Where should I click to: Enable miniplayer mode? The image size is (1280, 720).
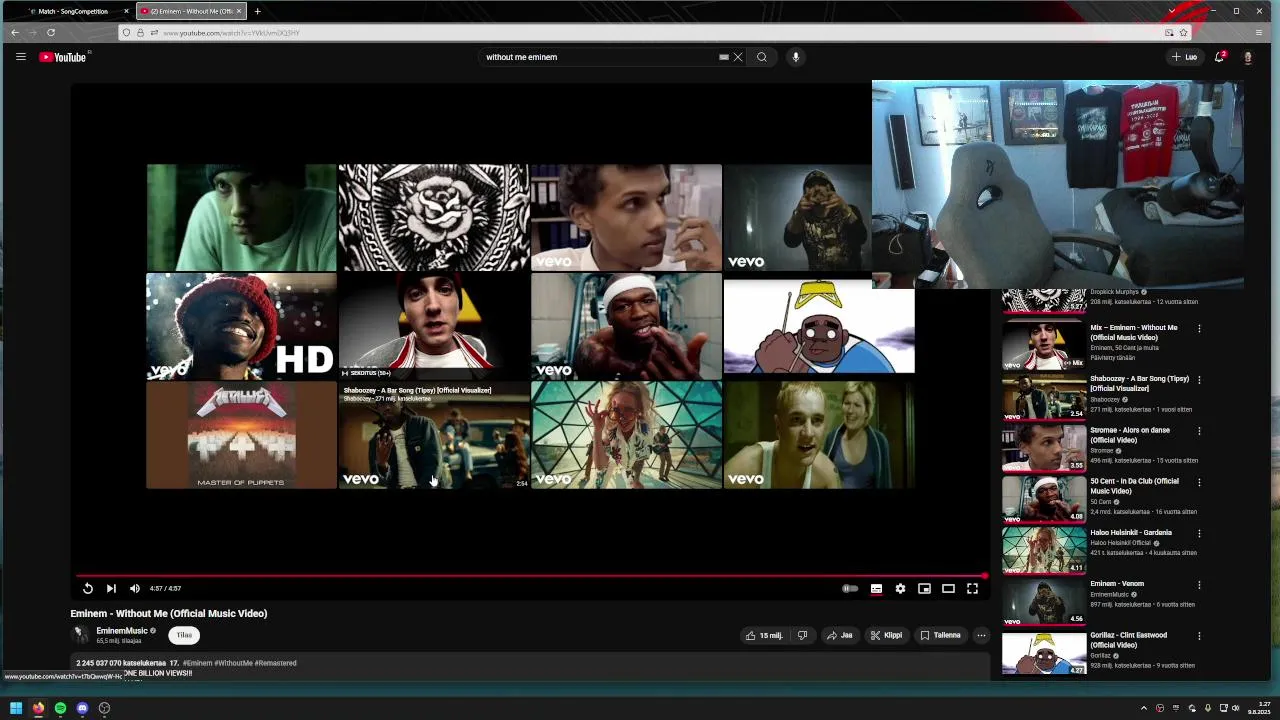coord(924,589)
